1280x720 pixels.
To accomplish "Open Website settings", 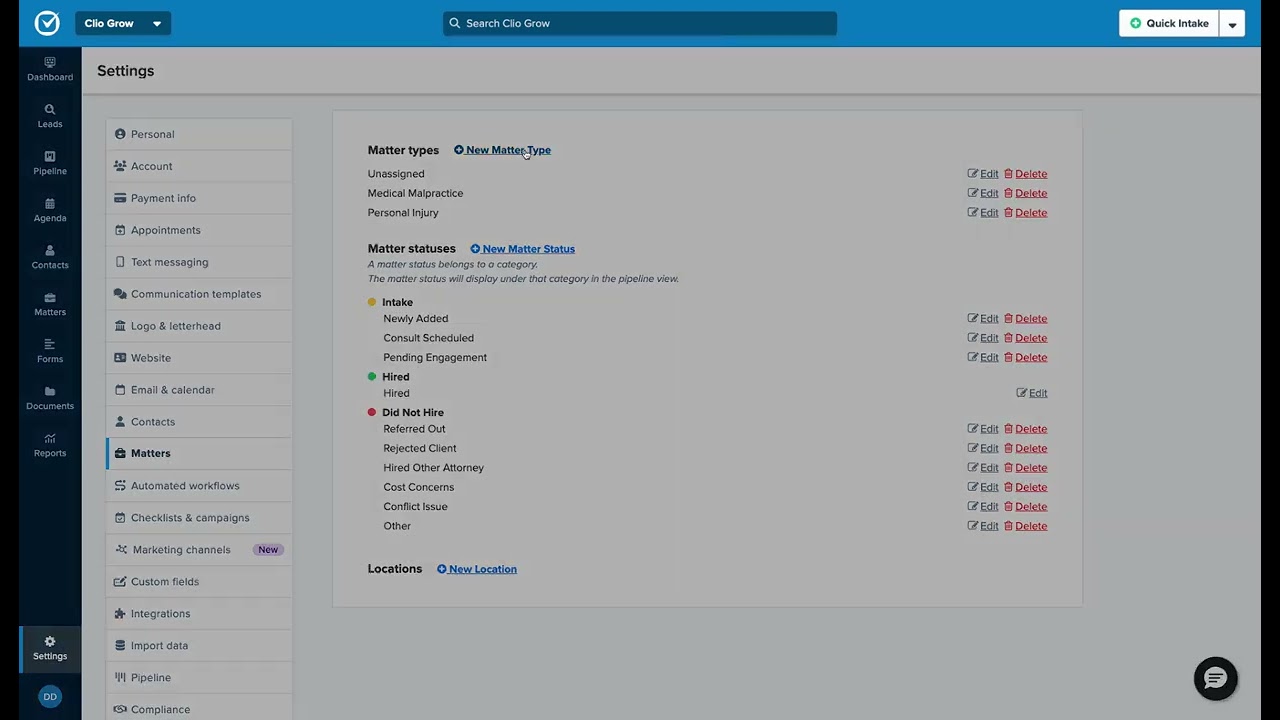I will point(199,358).
